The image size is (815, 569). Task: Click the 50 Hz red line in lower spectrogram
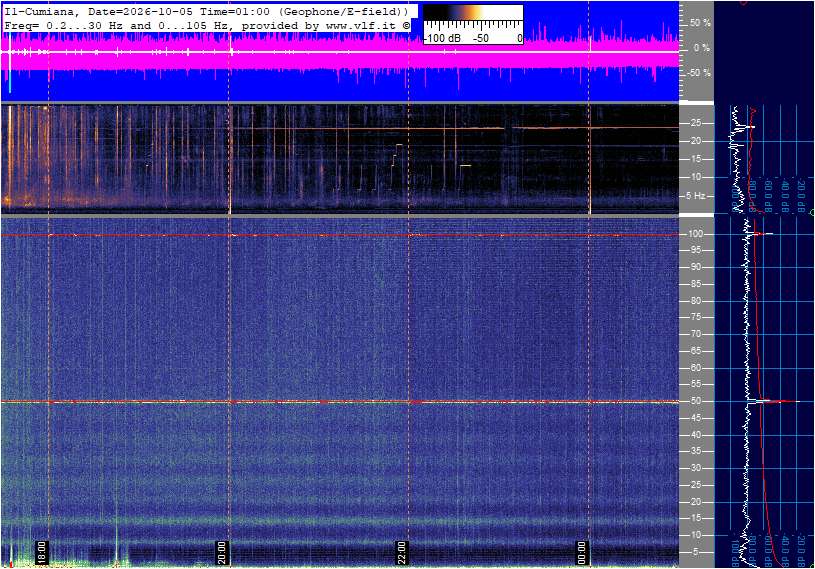[340, 402]
